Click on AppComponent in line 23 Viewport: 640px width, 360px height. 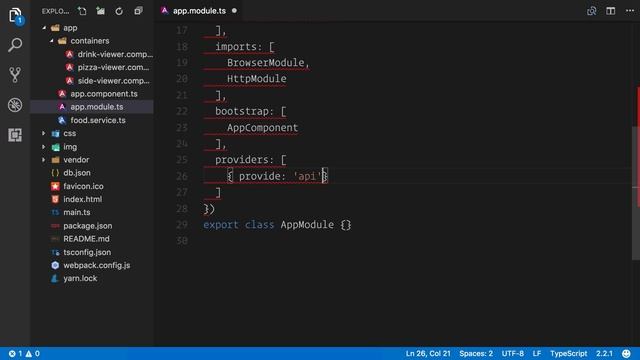(x=262, y=127)
